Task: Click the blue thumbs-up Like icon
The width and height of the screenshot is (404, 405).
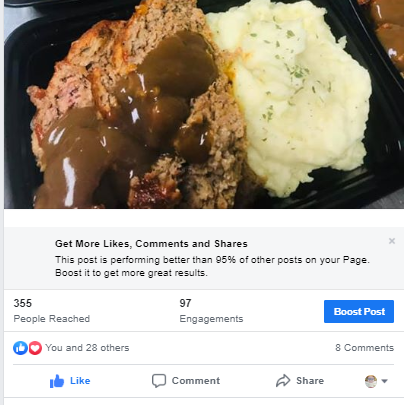Action: tap(57, 381)
